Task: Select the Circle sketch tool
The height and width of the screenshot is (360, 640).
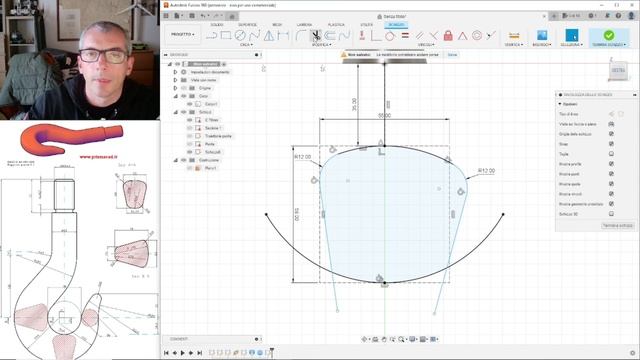Action: (x=240, y=36)
